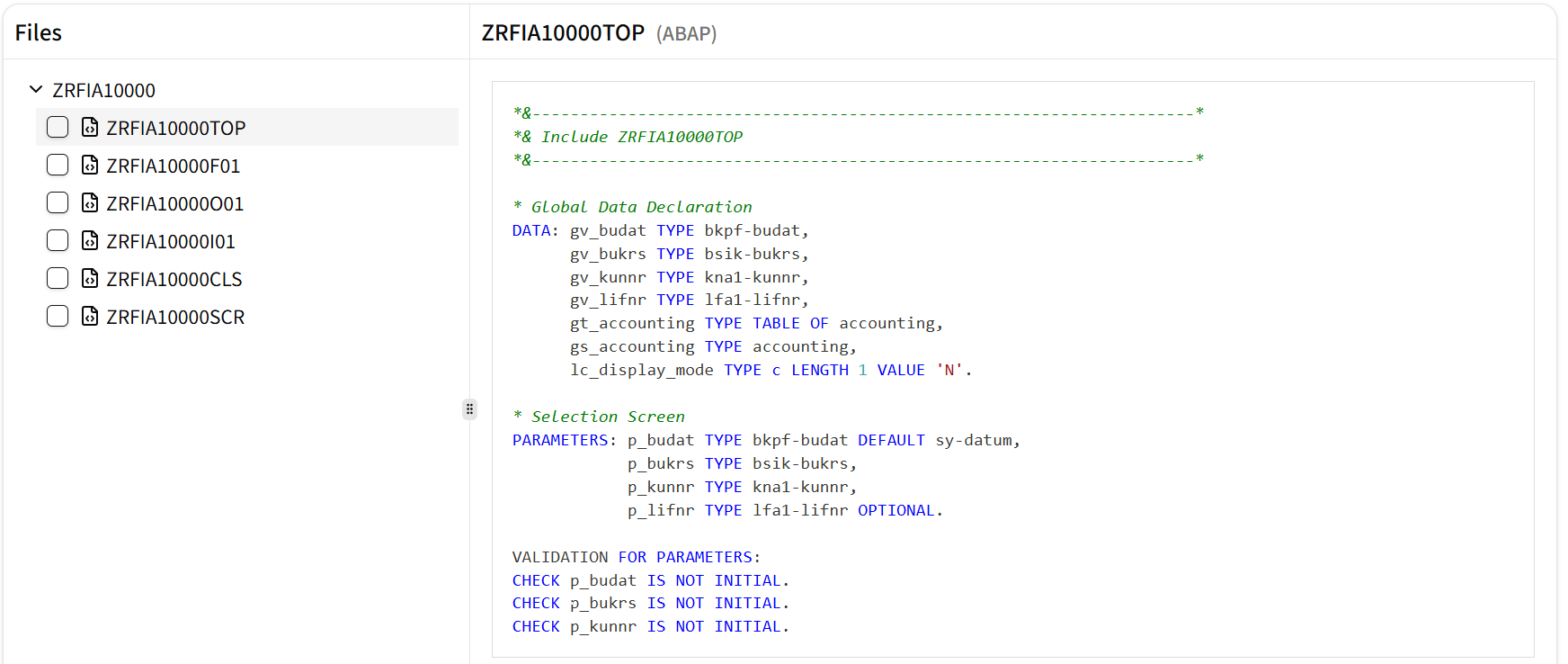Collapse the ZRFIA10000 folder chevron
This screenshot has height=664, width=1568.
(x=36, y=90)
